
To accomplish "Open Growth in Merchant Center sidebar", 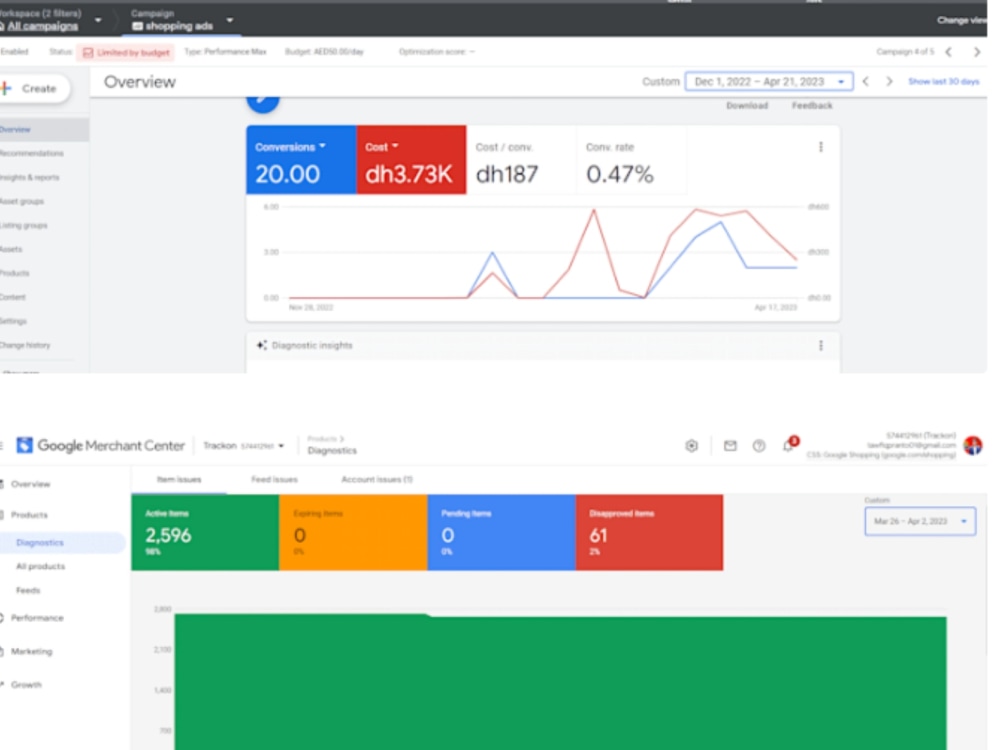I will (x=26, y=684).
